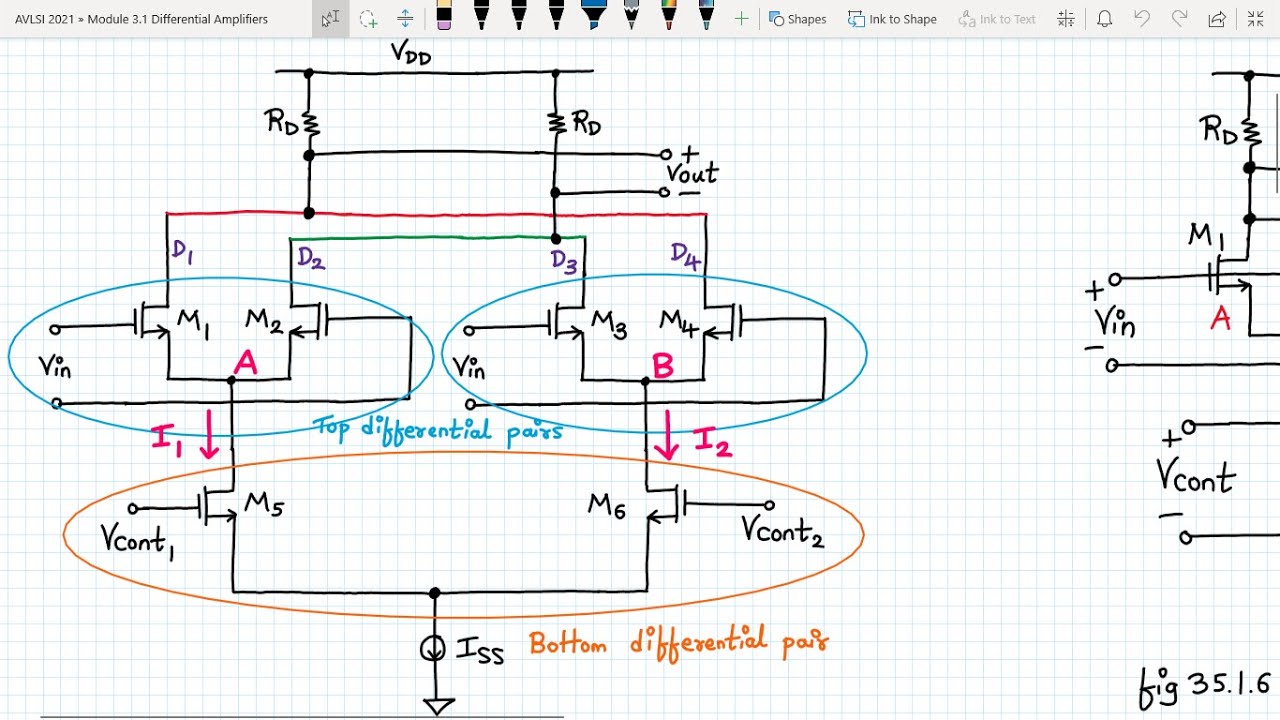Screen dimensions: 1280x720
Task: Add a new pen with plus icon
Action: click(741, 19)
